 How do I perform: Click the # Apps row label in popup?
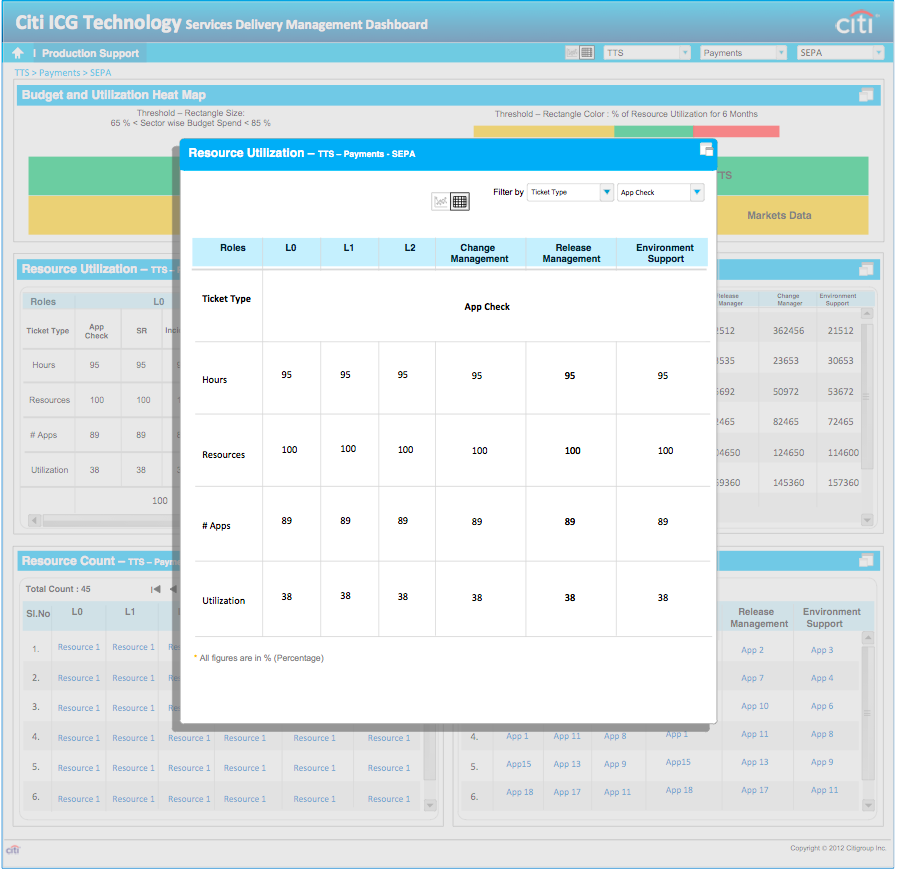tap(216, 526)
